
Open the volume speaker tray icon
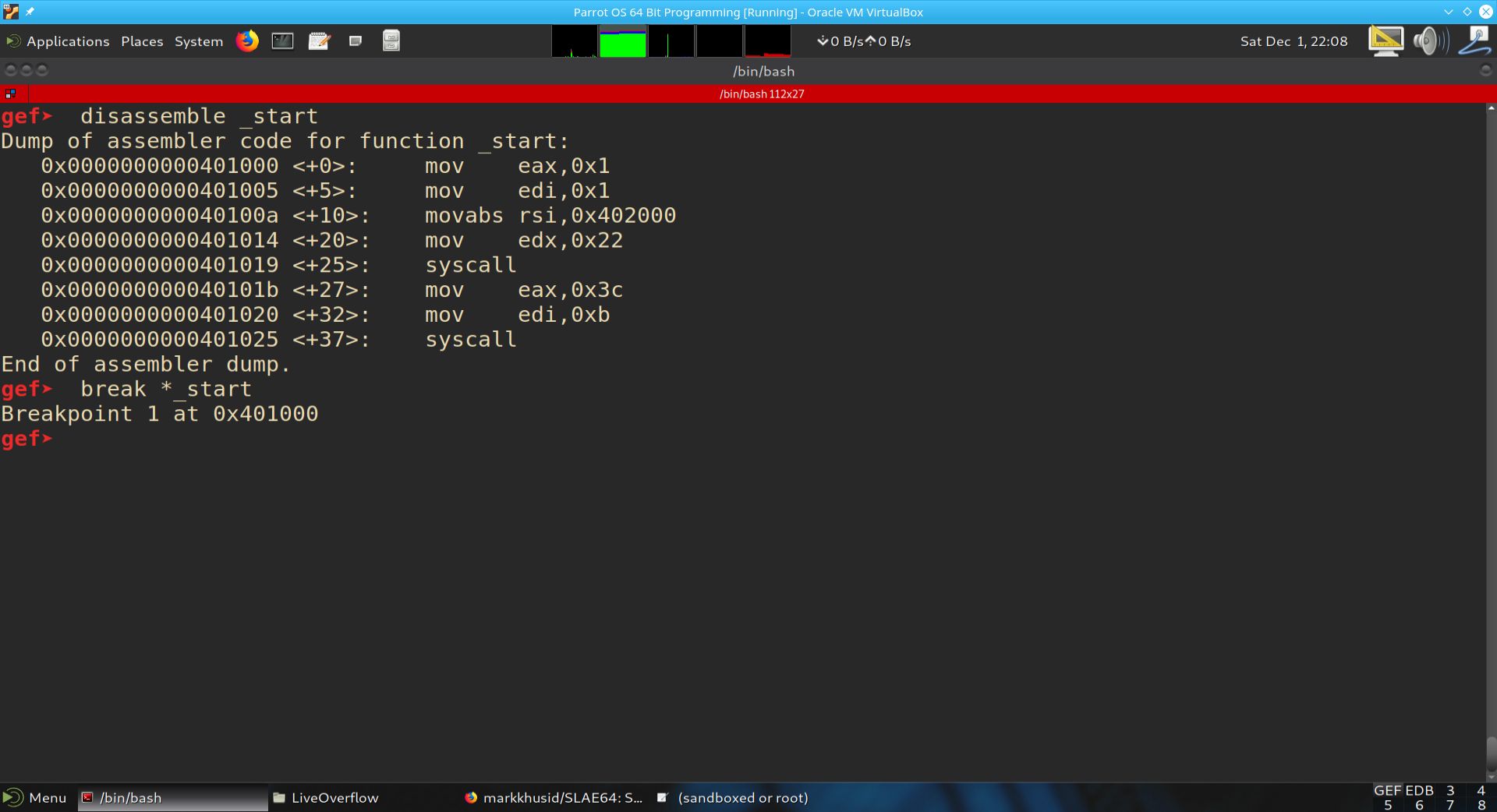pyautogui.click(x=1431, y=41)
